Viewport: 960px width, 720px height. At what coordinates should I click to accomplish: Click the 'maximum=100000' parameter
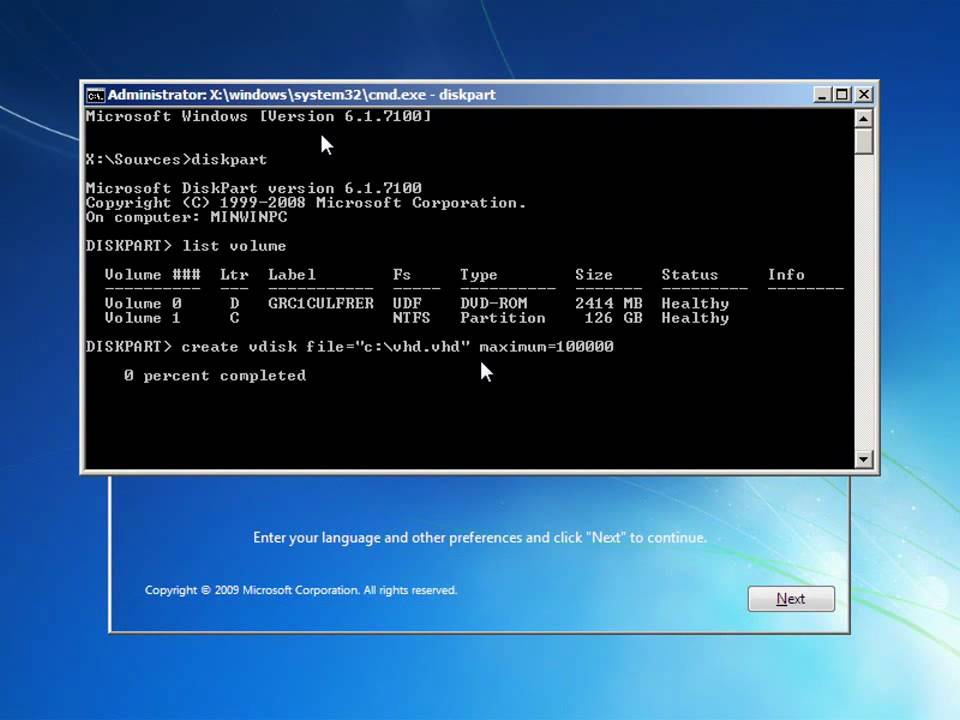[546, 347]
